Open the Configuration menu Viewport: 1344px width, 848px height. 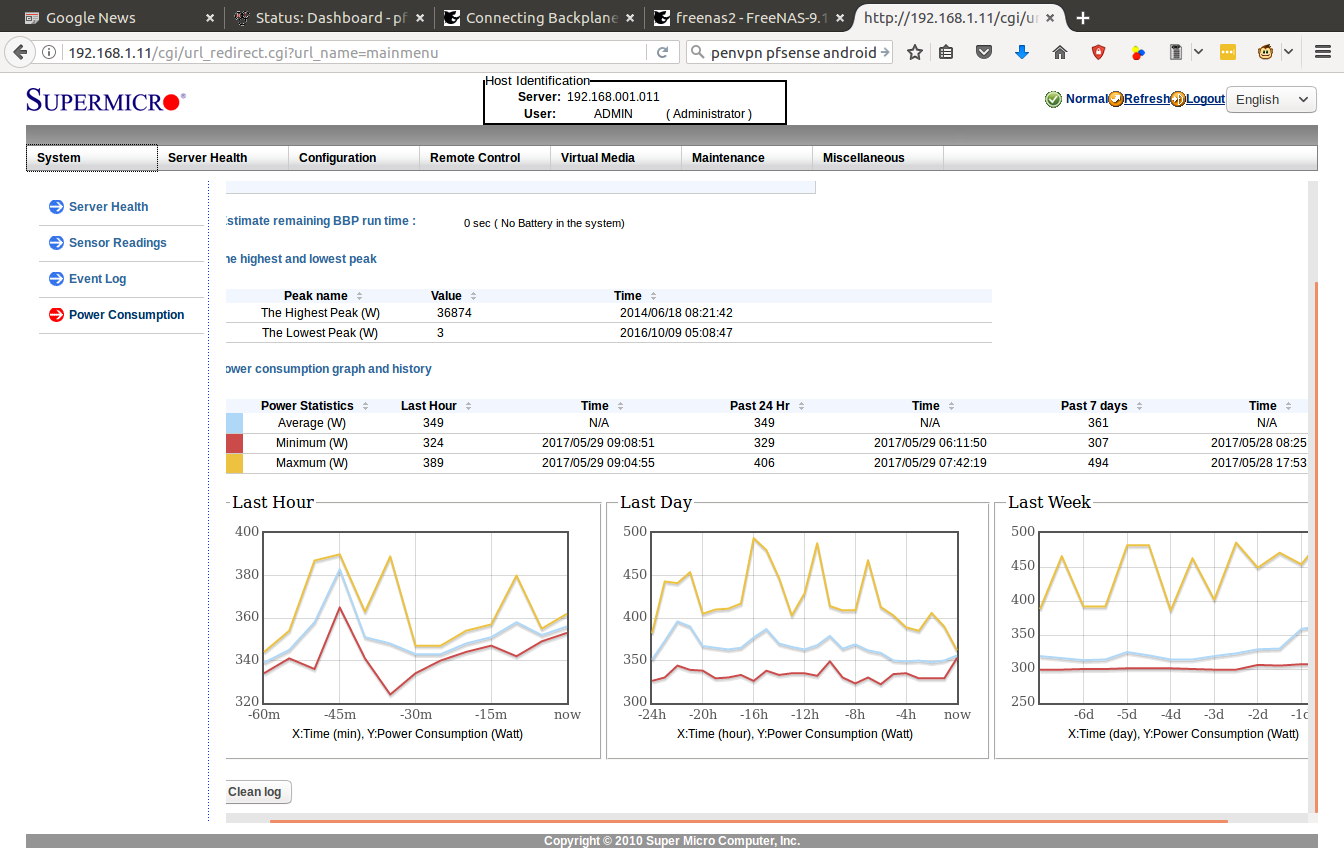[354, 158]
